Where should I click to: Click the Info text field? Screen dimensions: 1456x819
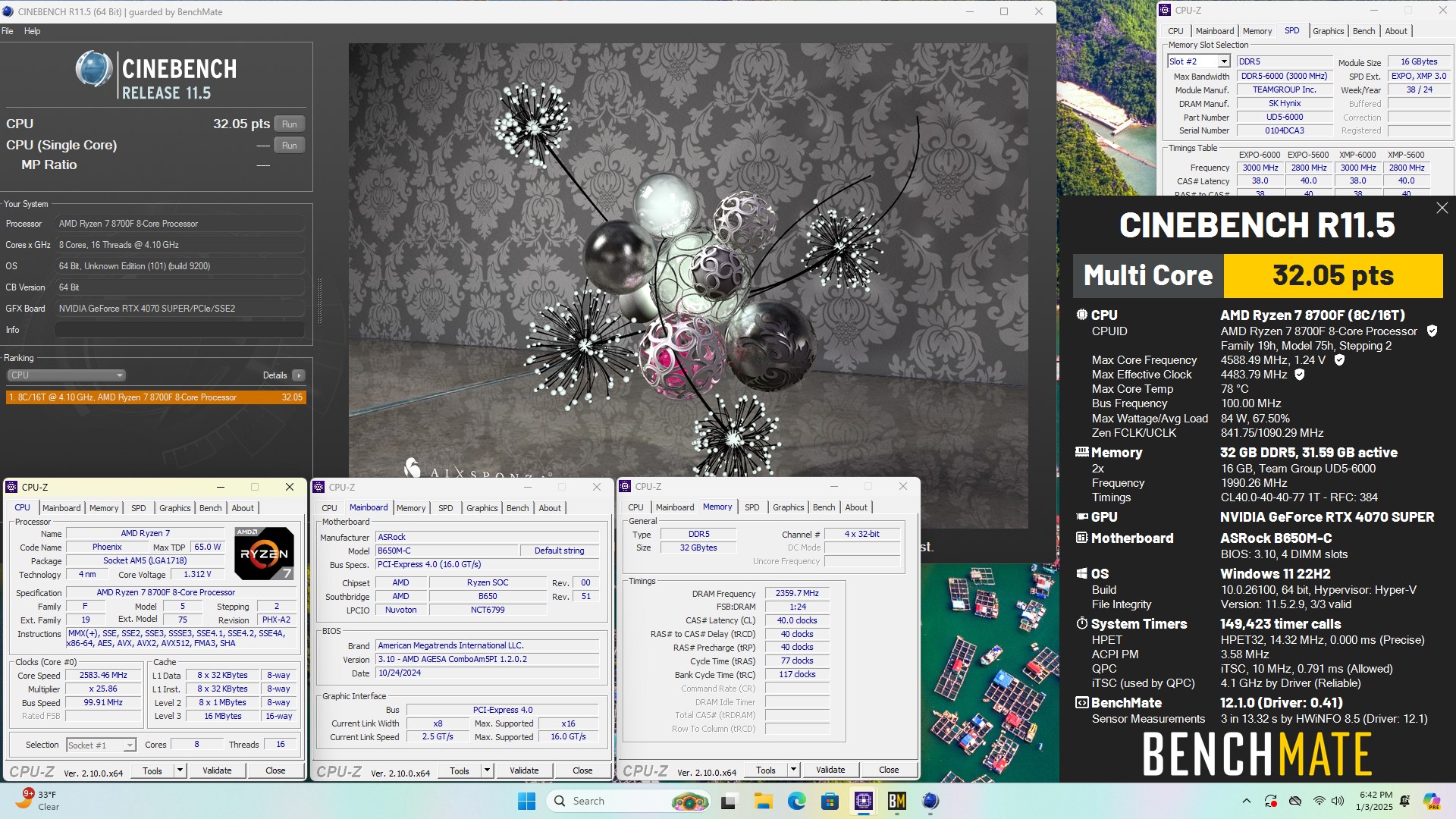coord(180,330)
